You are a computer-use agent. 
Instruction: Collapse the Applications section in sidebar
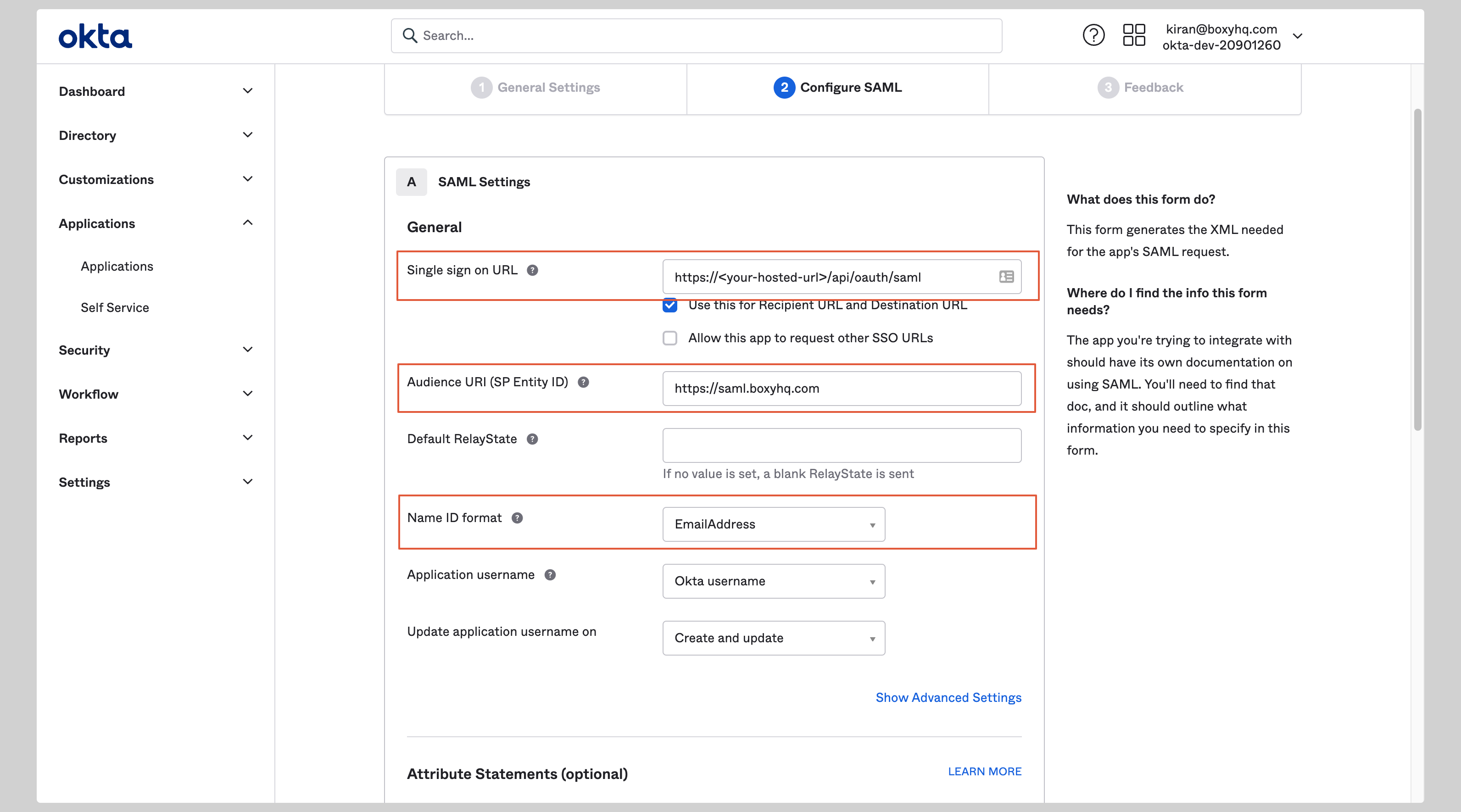pyautogui.click(x=248, y=223)
